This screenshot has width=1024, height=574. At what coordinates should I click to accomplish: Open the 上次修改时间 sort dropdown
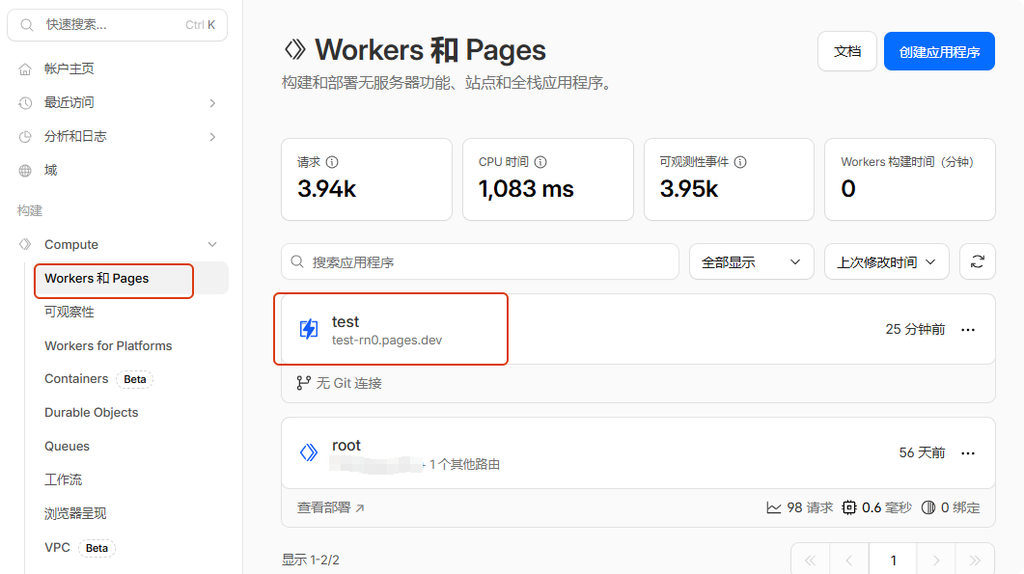(886, 262)
